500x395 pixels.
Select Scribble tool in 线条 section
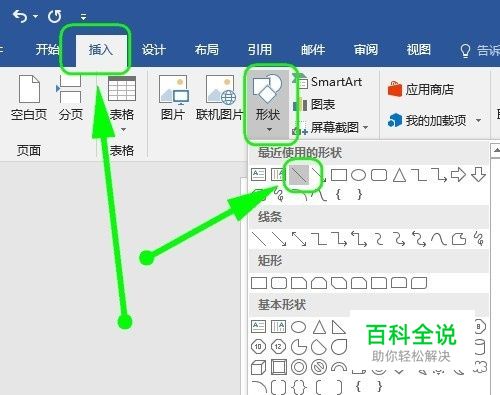(479, 239)
